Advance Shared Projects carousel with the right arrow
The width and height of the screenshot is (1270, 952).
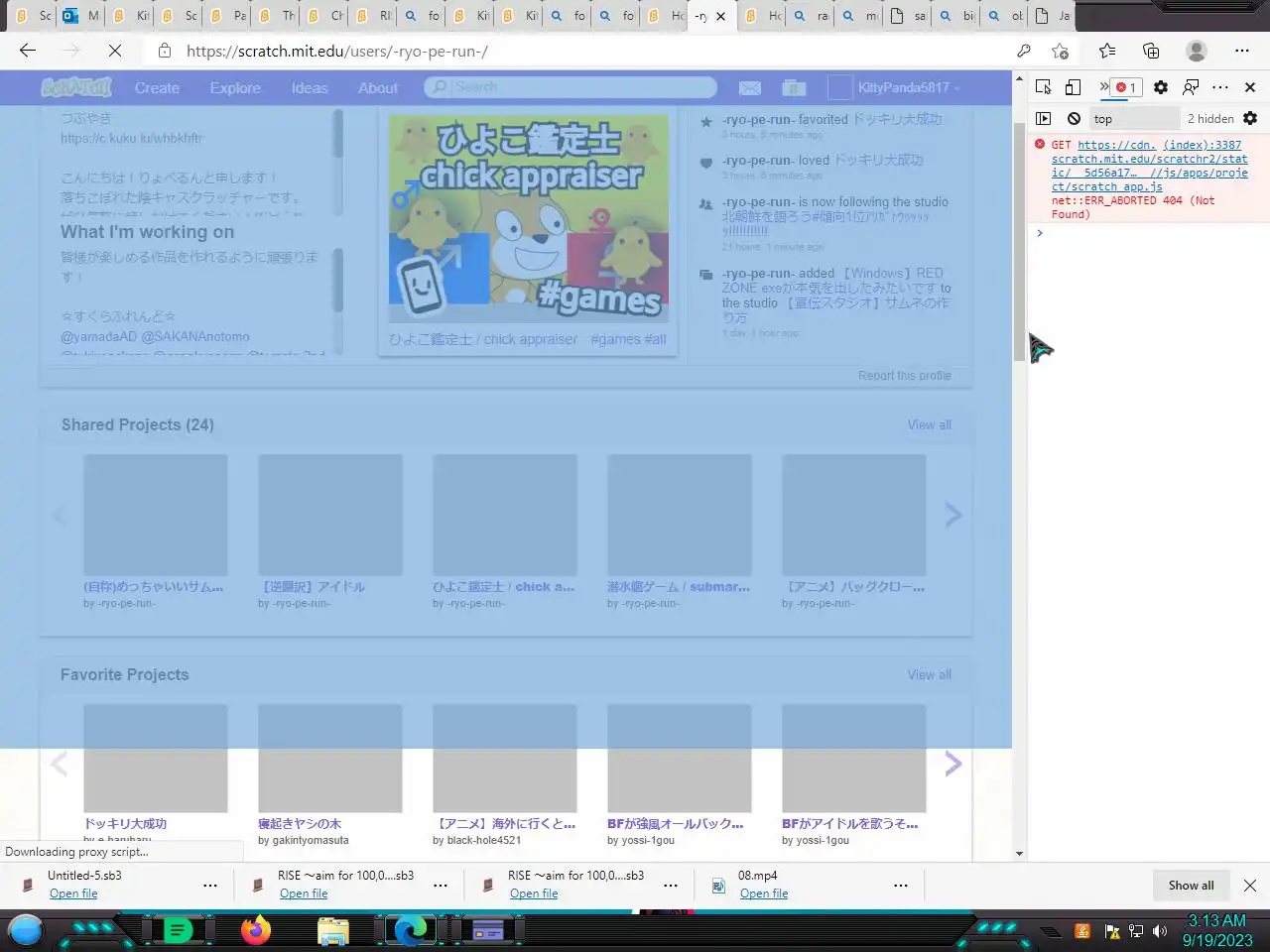pyautogui.click(x=953, y=514)
